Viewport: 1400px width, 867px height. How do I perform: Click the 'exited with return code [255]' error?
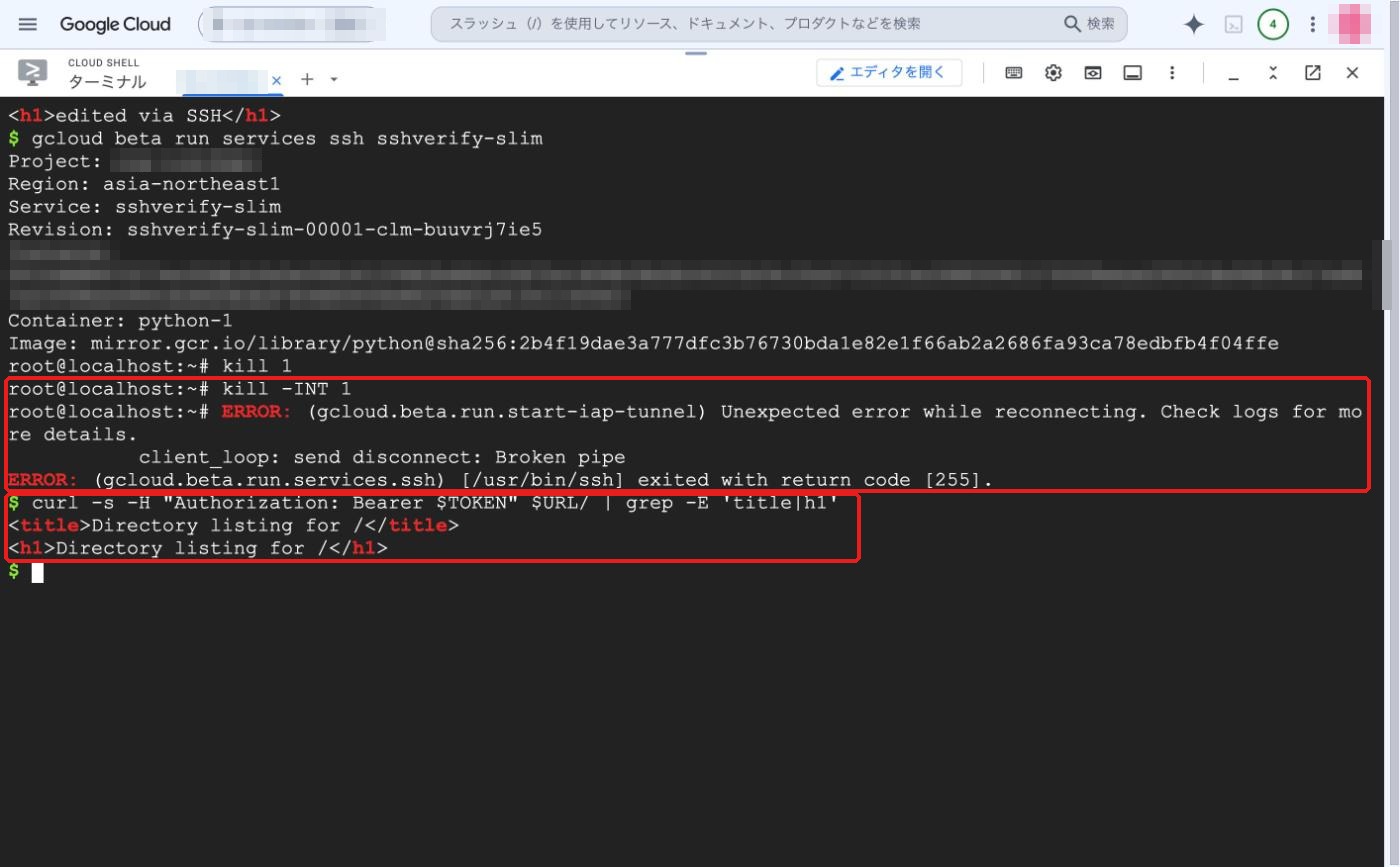[815, 481]
